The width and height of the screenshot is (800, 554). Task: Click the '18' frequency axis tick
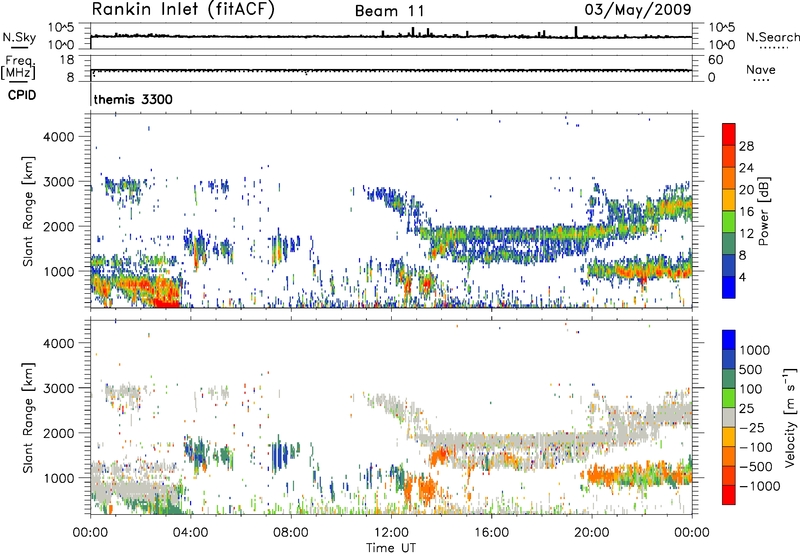click(x=67, y=60)
